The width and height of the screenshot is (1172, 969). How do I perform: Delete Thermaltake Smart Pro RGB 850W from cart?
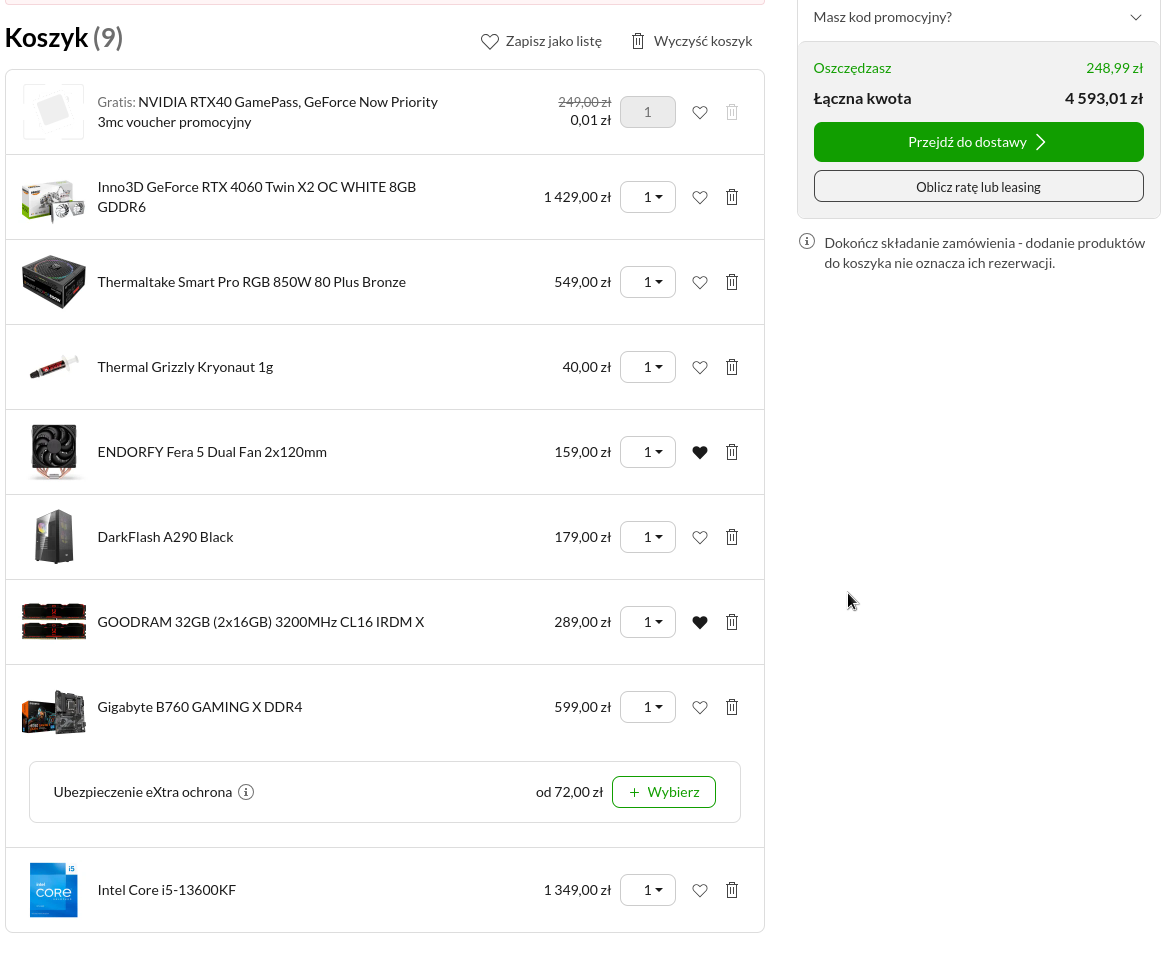coord(732,282)
